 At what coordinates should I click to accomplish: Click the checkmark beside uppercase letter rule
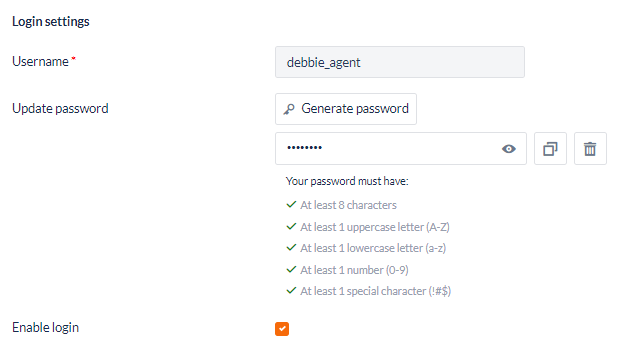[x=291, y=227]
